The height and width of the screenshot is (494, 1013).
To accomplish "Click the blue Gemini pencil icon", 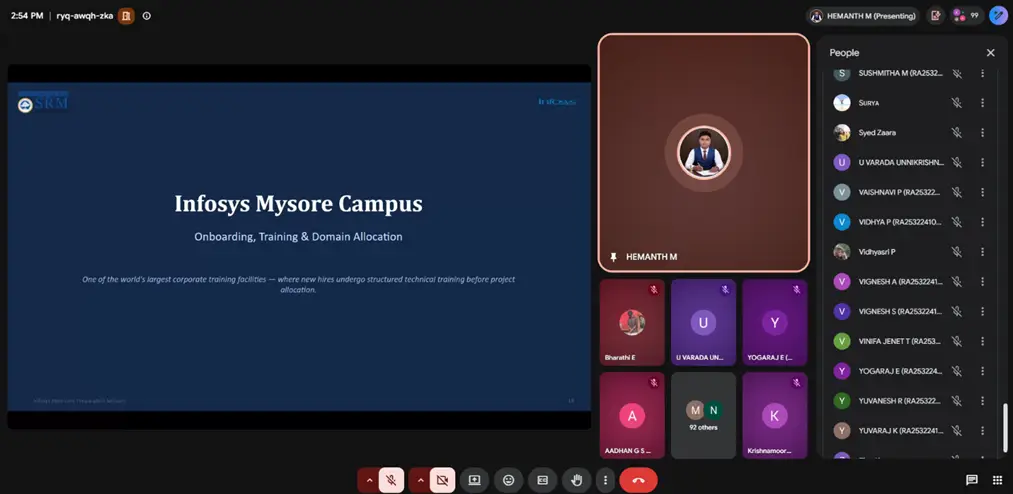I will pos(998,15).
